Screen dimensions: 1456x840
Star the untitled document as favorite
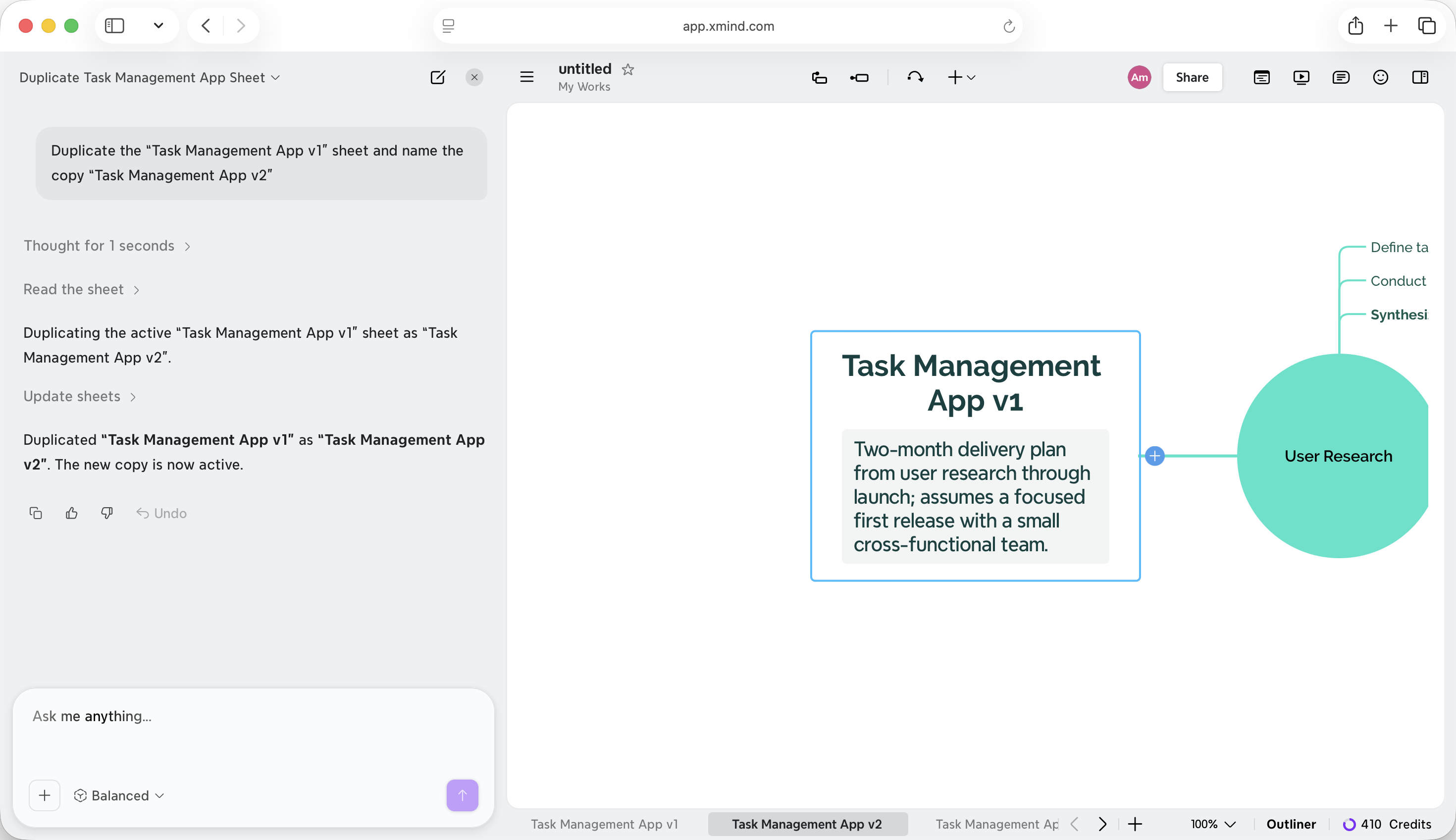point(627,69)
